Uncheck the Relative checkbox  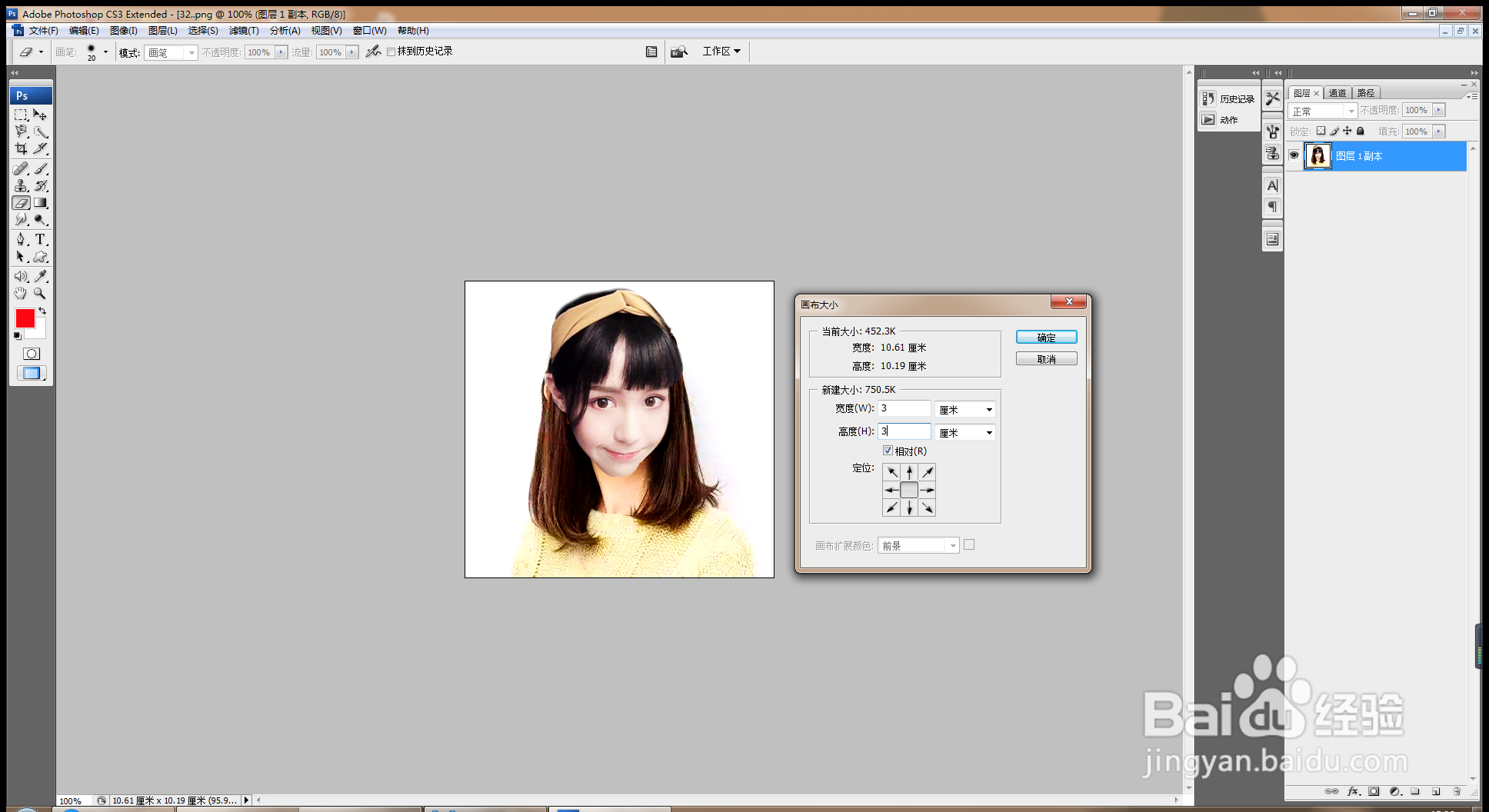[888, 451]
